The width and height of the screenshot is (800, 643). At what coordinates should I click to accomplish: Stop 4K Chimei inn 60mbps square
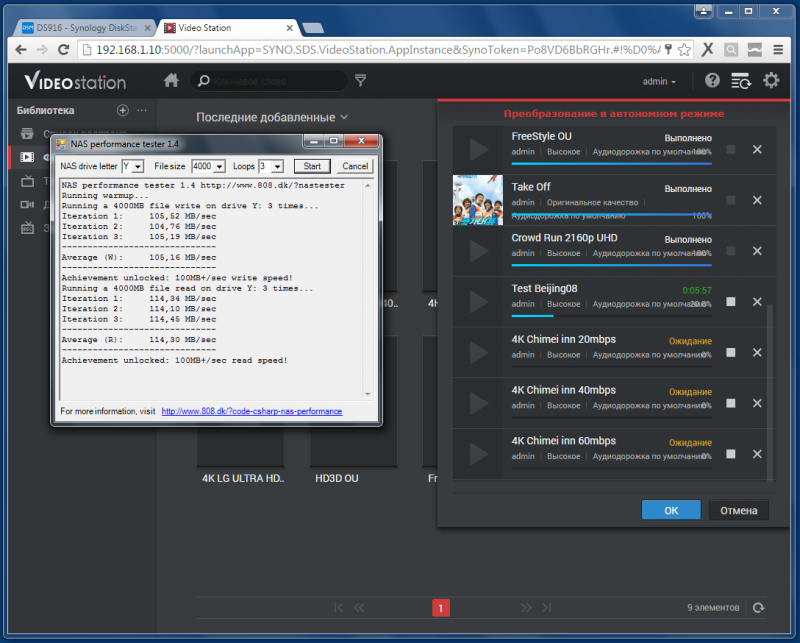tap(731, 454)
